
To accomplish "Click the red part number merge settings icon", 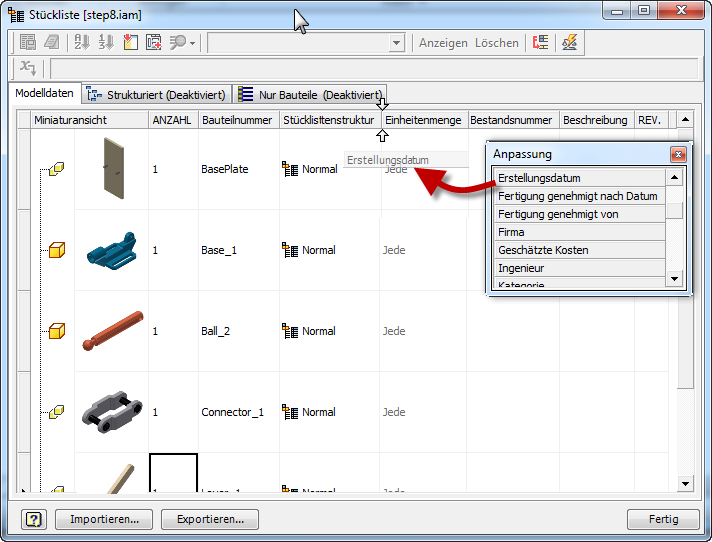I will point(540,43).
